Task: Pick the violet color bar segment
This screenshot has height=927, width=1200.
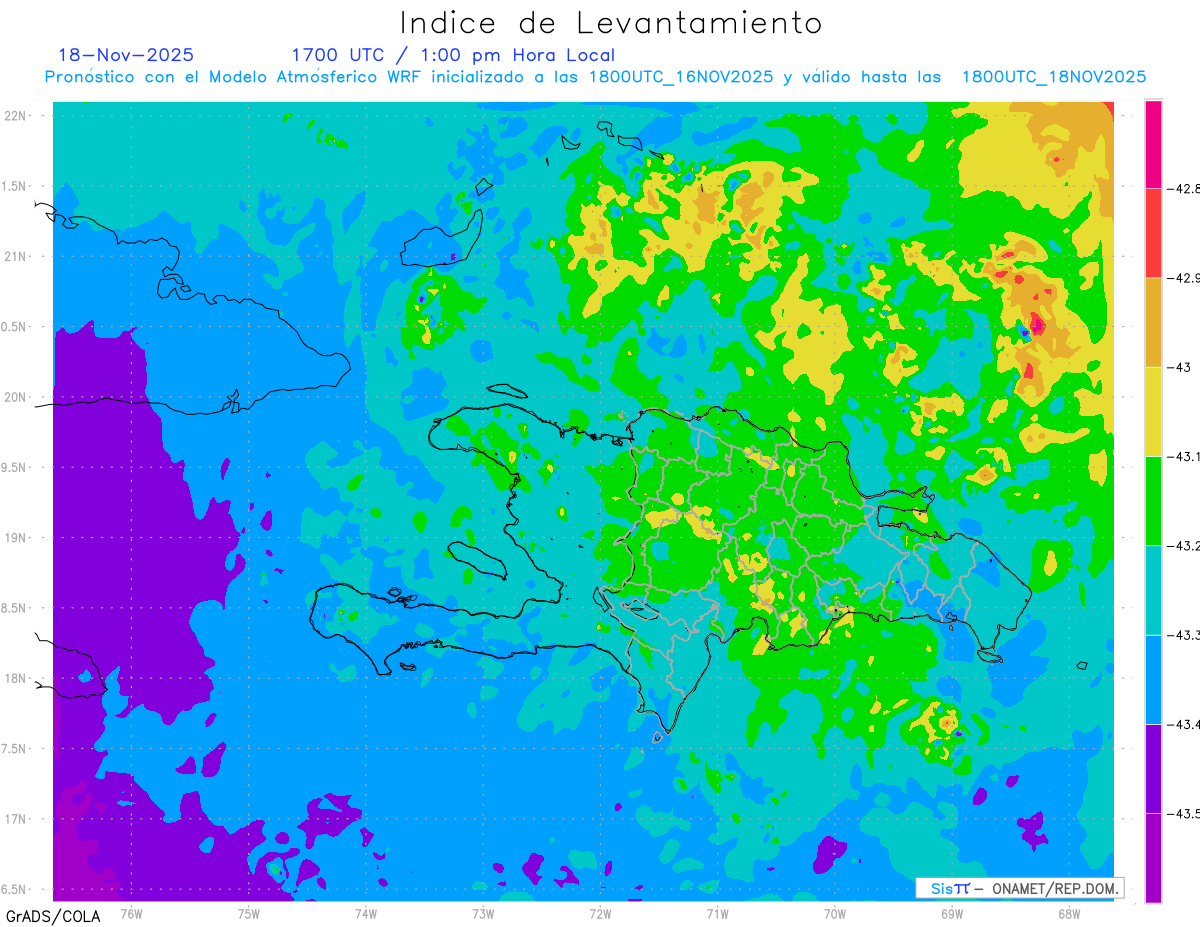Action: [x=1153, y=768]
